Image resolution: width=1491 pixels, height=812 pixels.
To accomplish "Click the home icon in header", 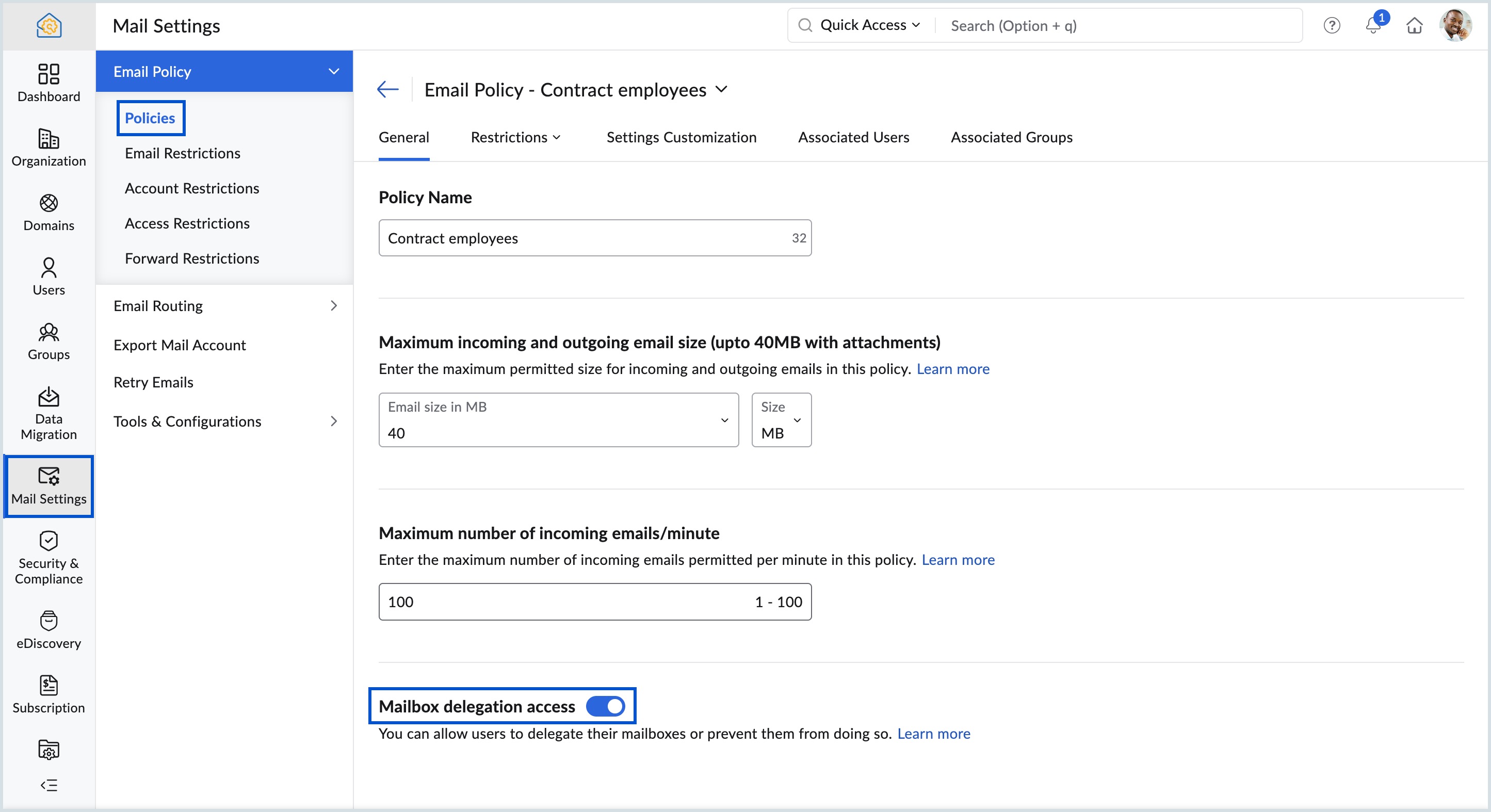I will pyautogui.click(x=1414, y=25).
